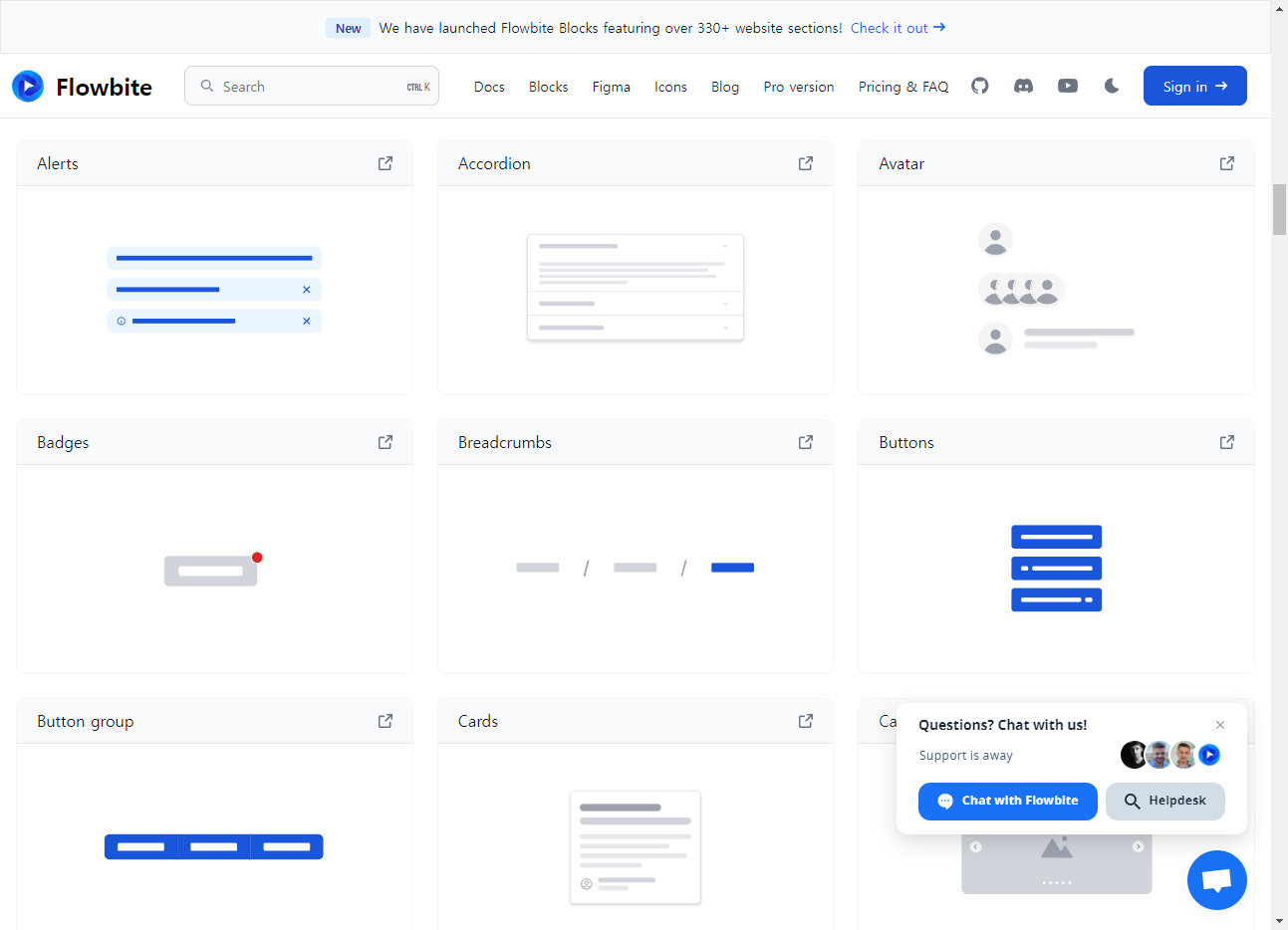
Task: Open the GitHub repository icon
Action: tap(980, 87)
